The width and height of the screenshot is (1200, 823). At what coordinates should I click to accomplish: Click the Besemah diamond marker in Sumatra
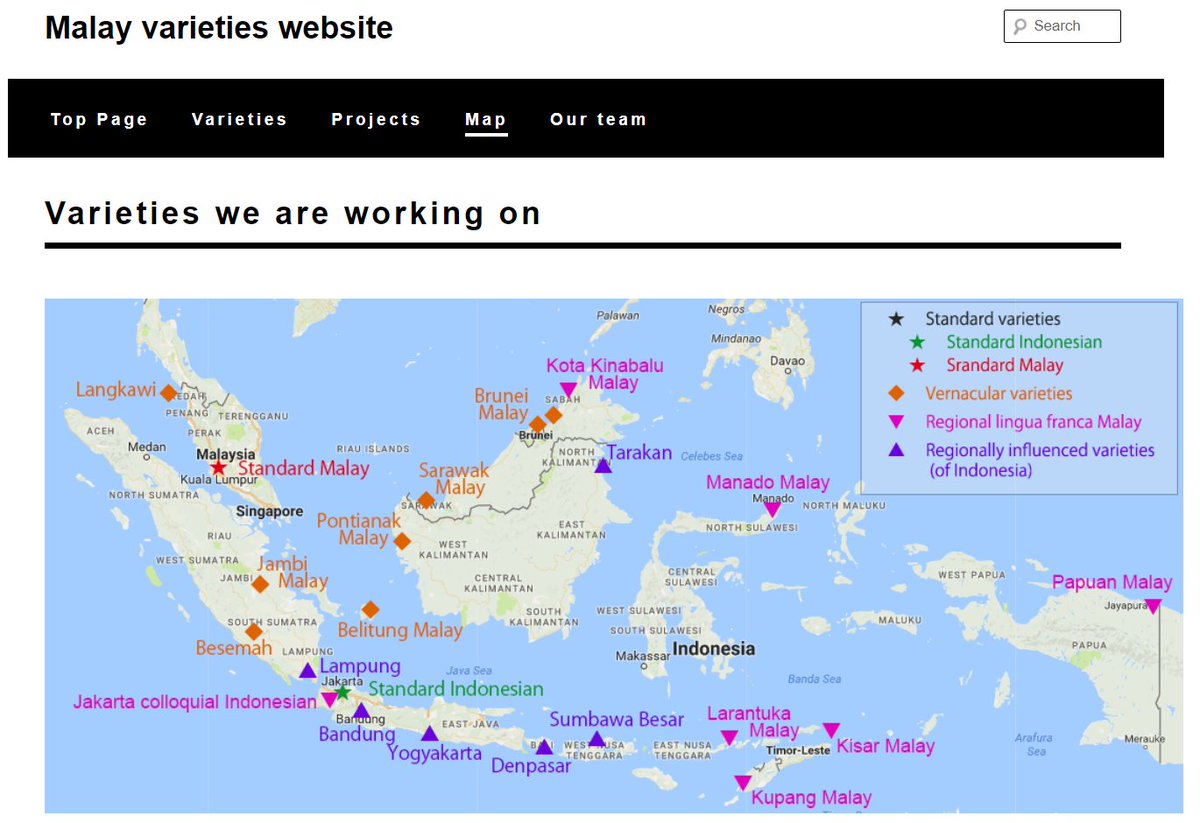pyautogui.click(x=254, y=632)
